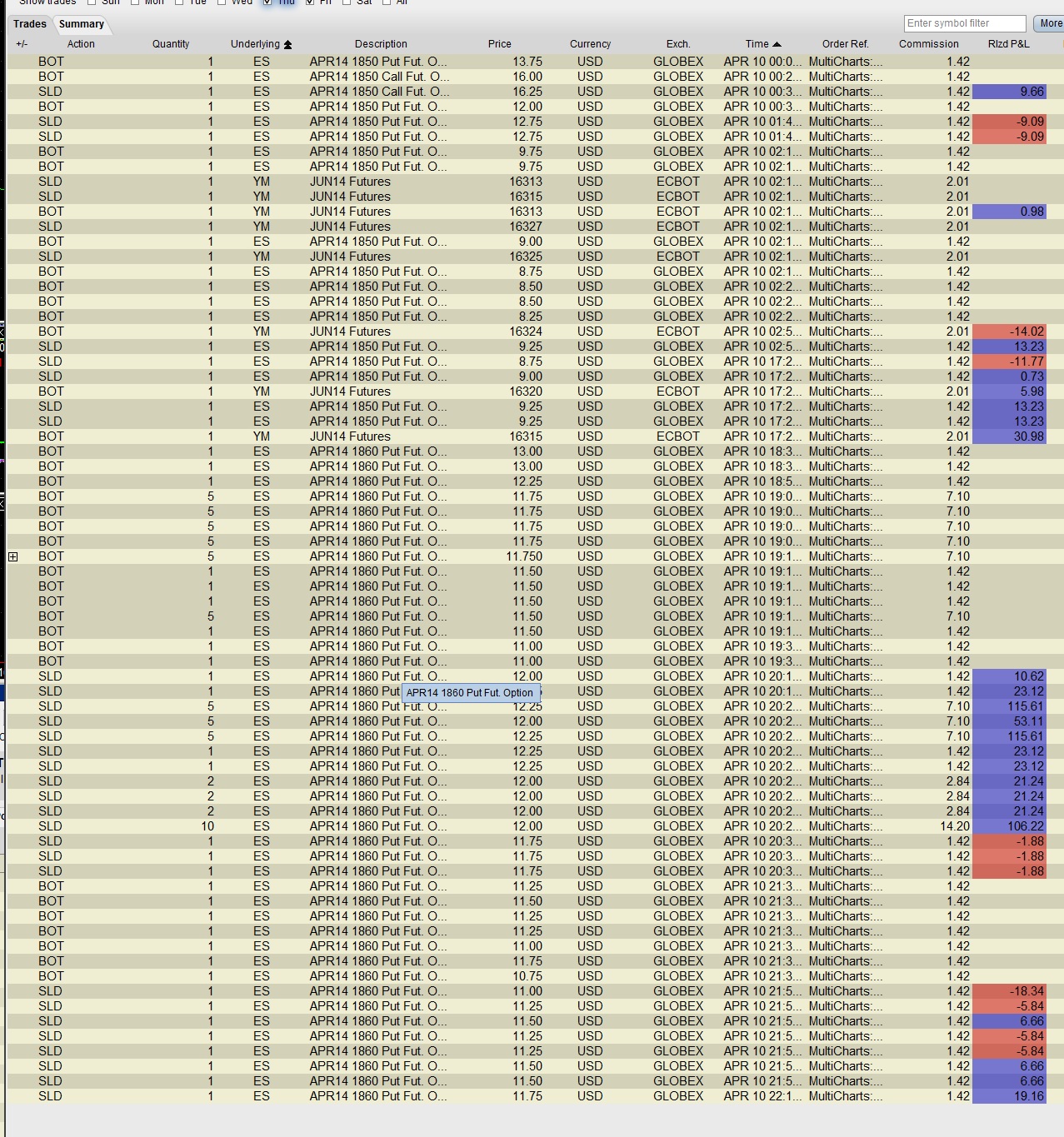Click the commission value 2.84 beside quantity-2 price 12.00 at top
This screenshot has height=1137, width=1064.
(958, 781)
